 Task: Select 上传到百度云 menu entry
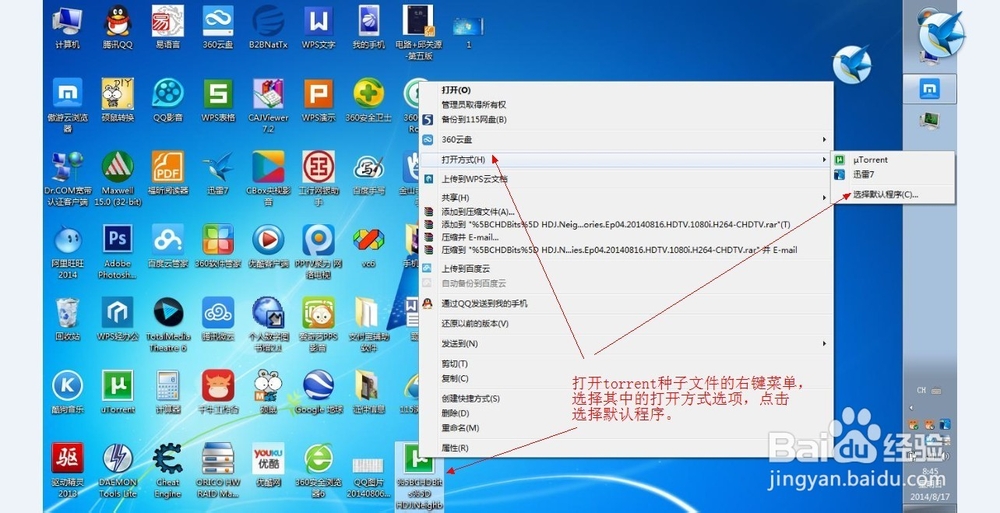626,269
